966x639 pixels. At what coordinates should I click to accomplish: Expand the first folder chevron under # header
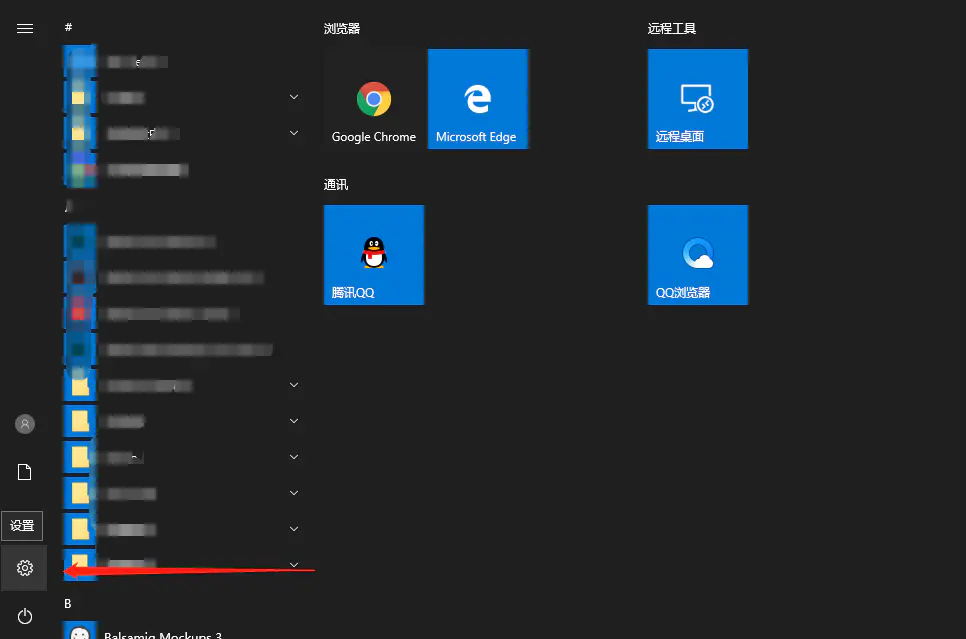coord(294,97)
